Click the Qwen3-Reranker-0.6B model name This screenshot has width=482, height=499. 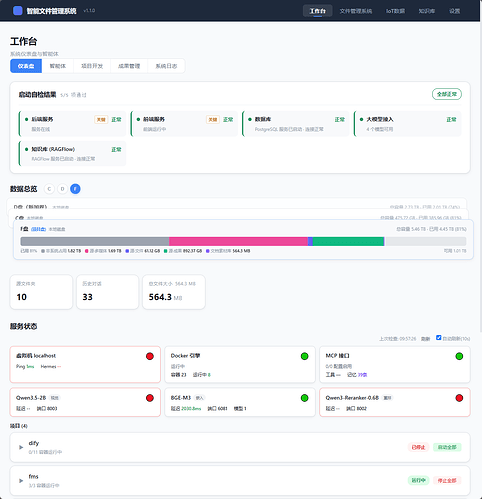click(352, 398)
